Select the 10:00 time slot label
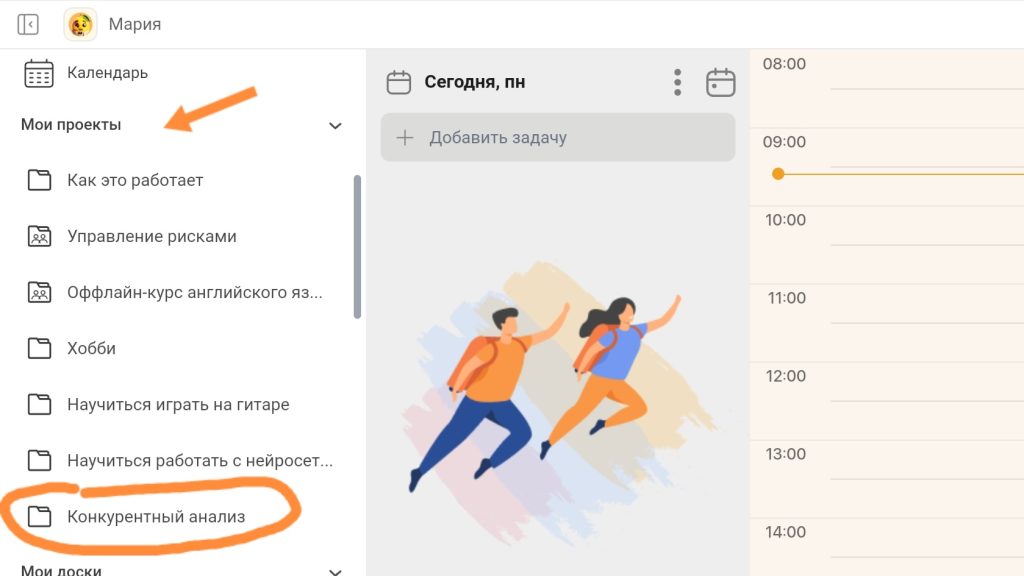 coord(786,220)
